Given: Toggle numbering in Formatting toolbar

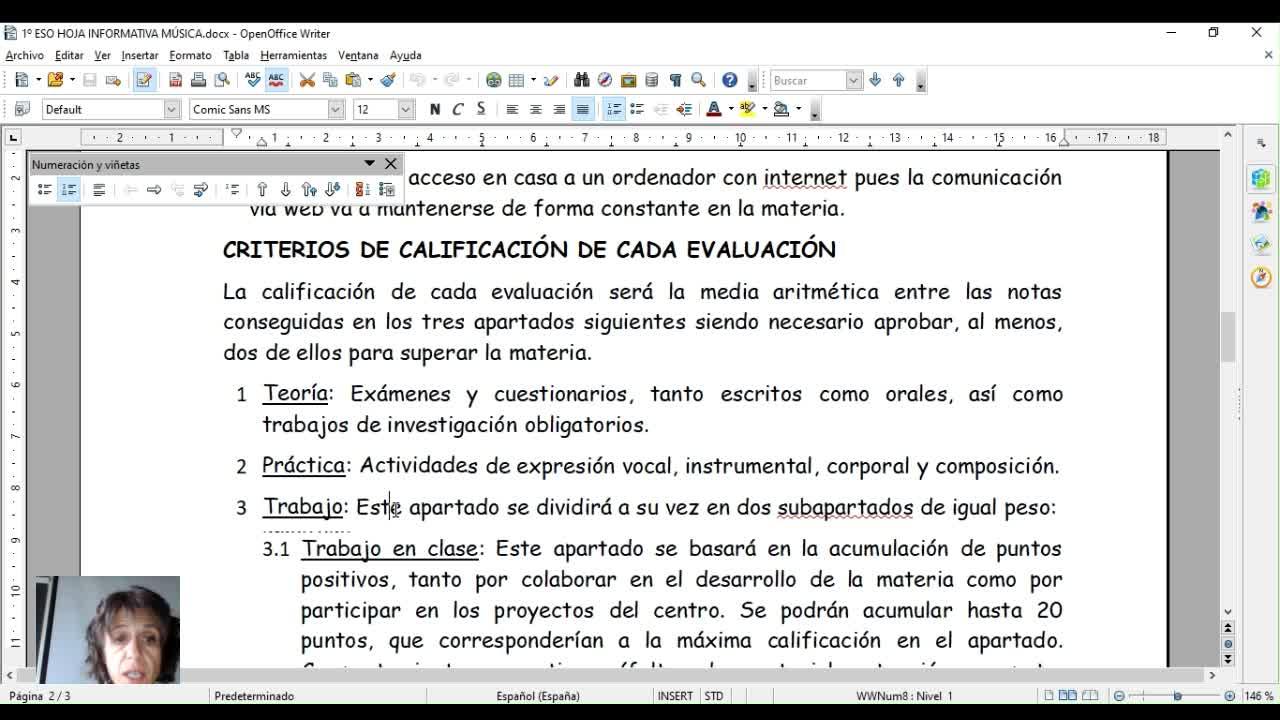Looking at the screenshot, I should (x=614, y=109).
